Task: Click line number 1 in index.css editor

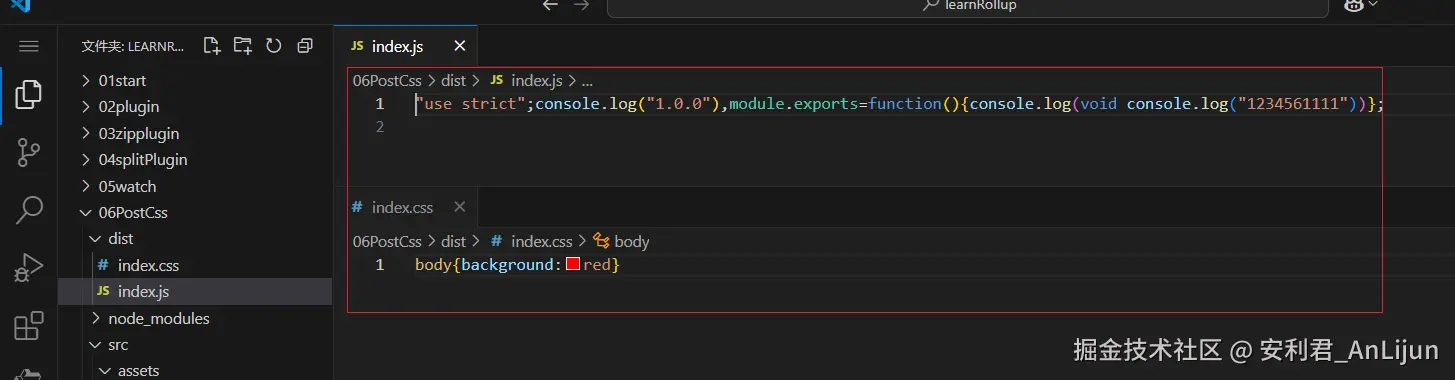Action: (380, 265)
